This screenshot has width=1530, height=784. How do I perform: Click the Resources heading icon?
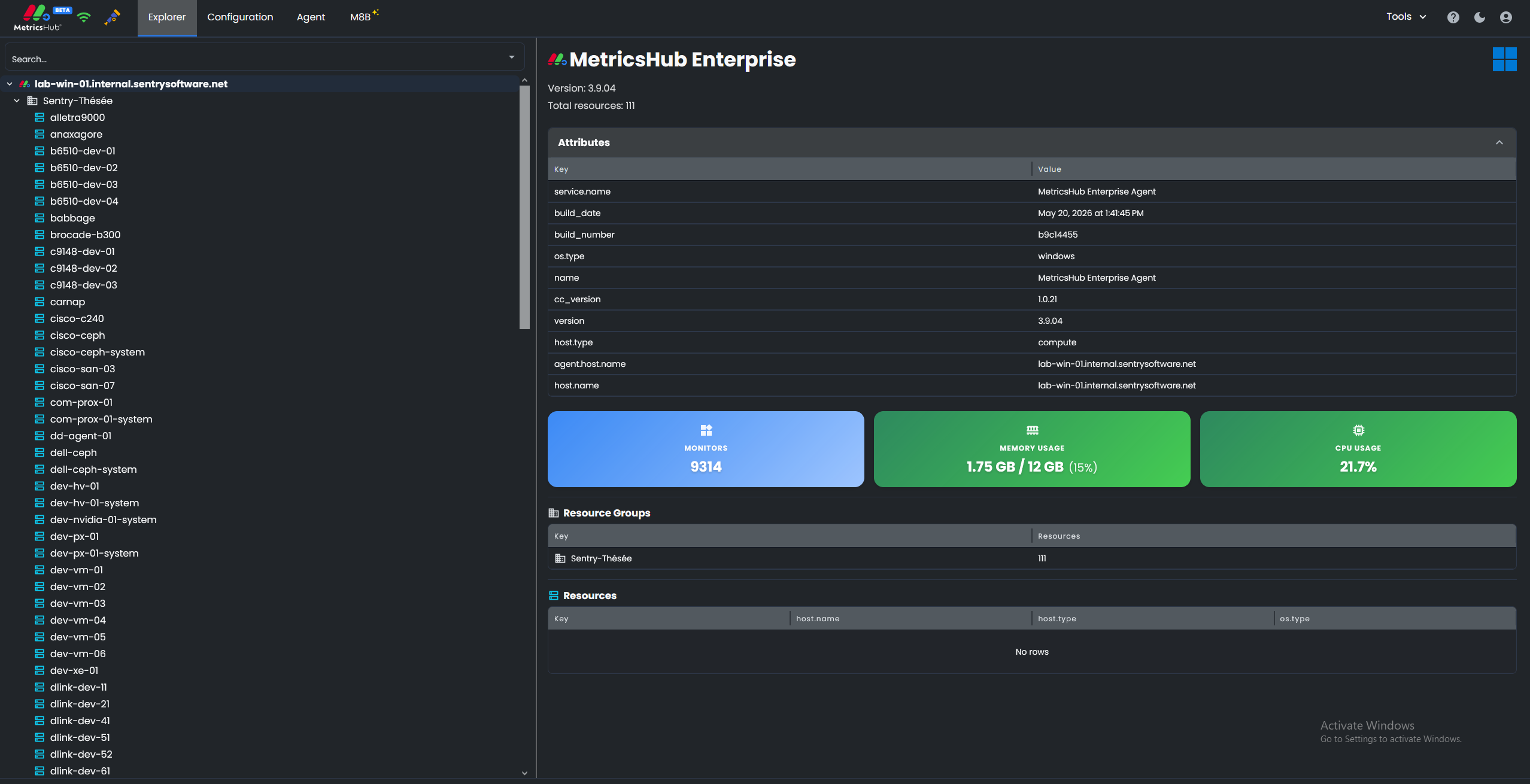click(554, 595)
